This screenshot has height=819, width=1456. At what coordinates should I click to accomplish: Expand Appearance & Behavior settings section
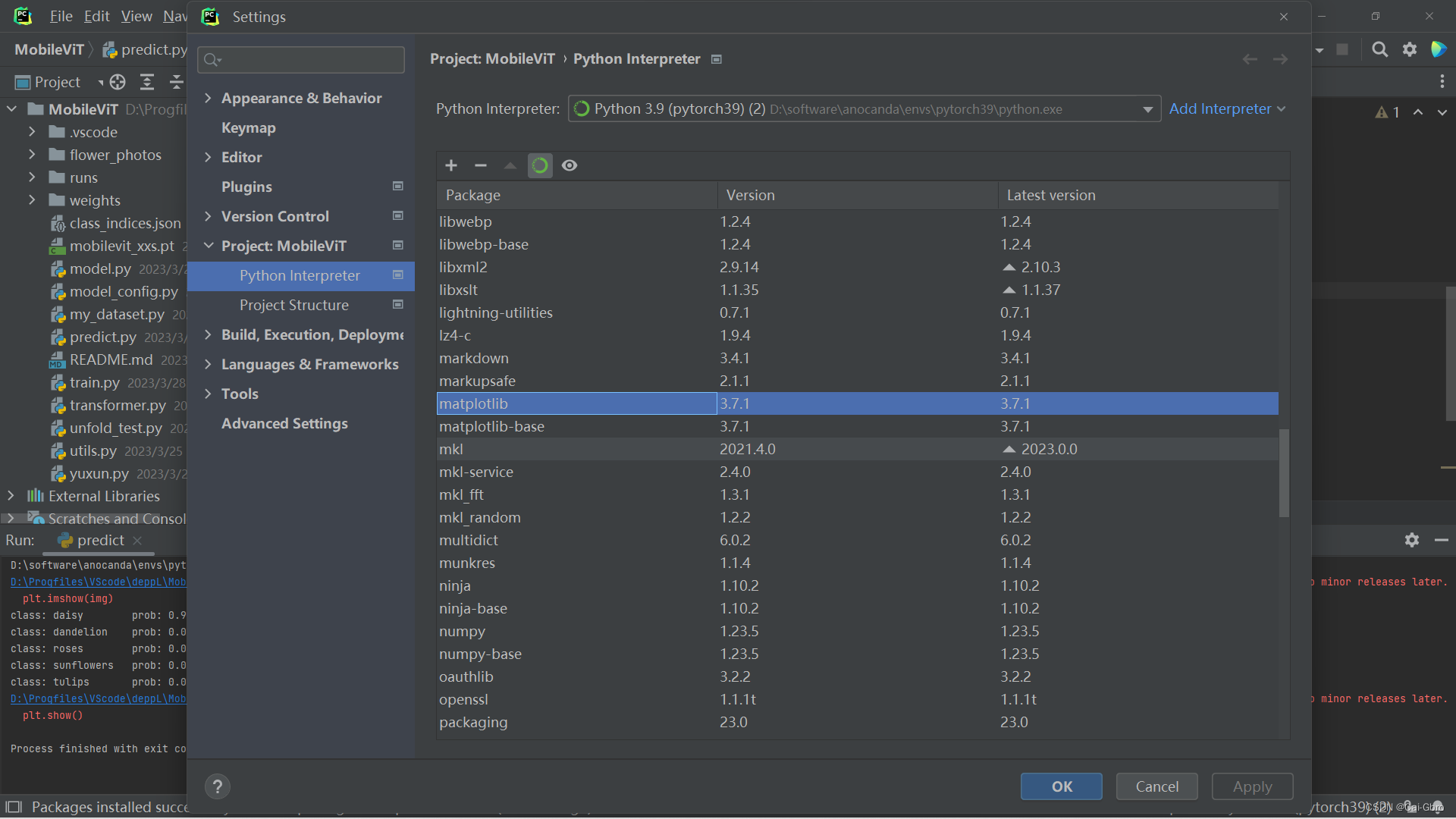pos(208,98)
